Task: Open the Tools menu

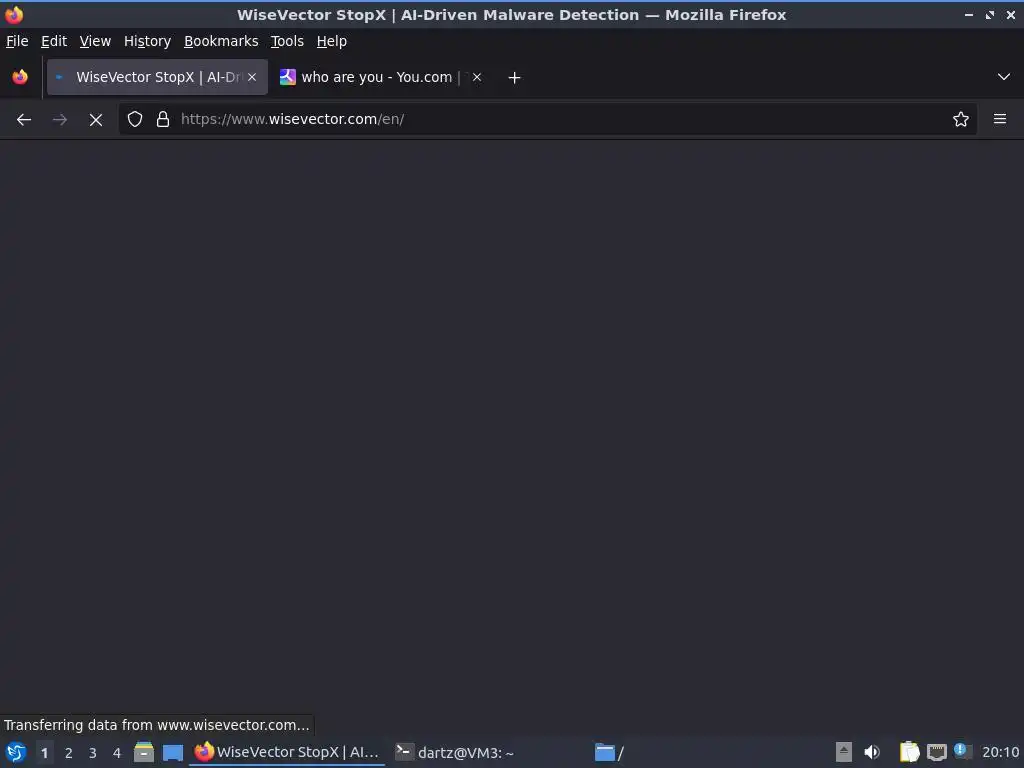Action: point(287,41)
